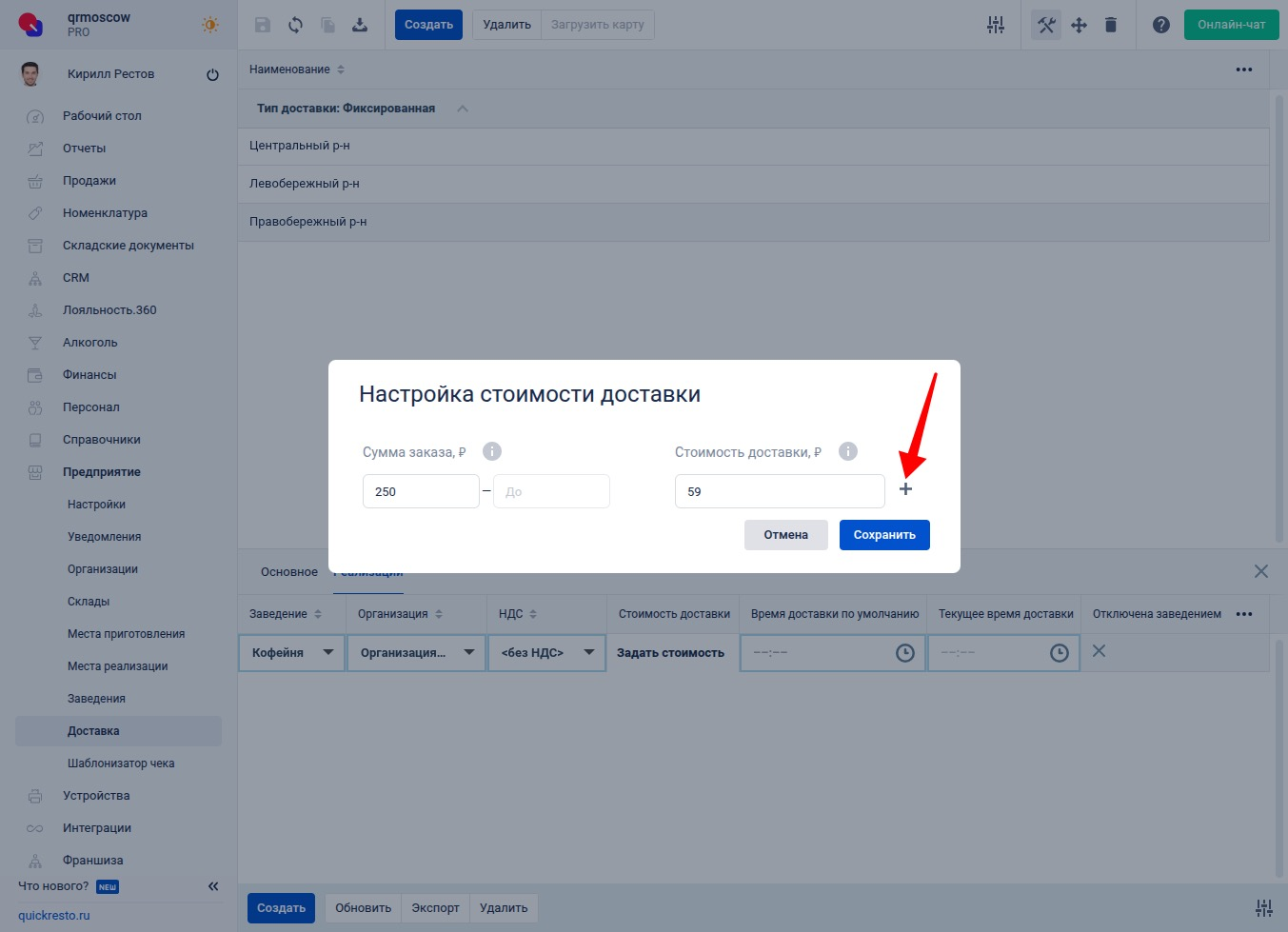Click the power logout icon near username
1288x932 pixels.
pos(212,74)
